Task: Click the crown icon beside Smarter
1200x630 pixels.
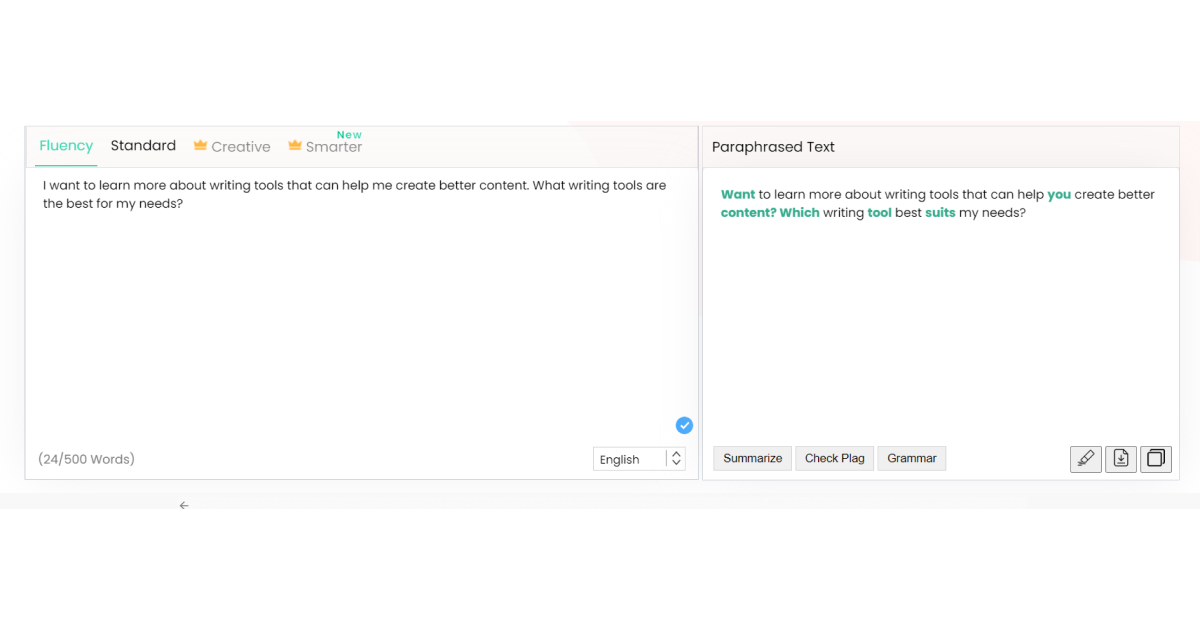Action: [x=295, y=146]
